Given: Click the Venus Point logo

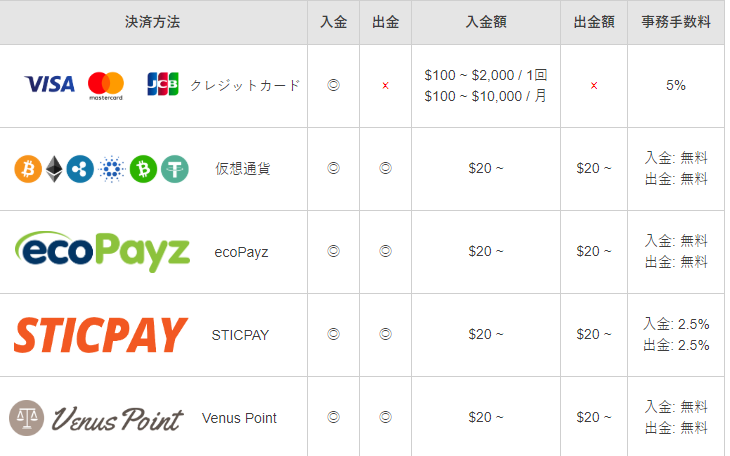Looking at the screenshot, I should [96, 418].
